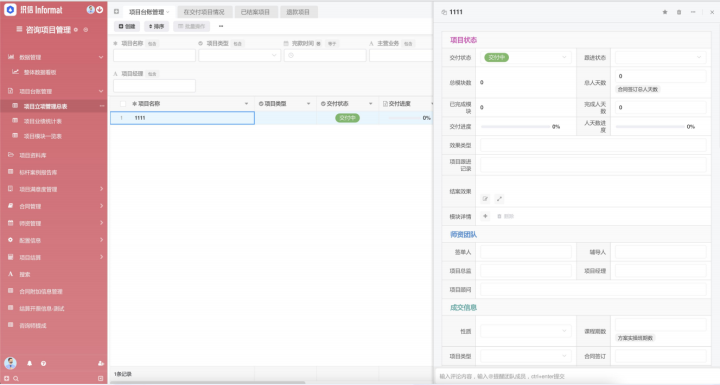This screenshot has height=385, width=720.
Task: Select the 1111 cell in the table
Action: tap(182, 118)
